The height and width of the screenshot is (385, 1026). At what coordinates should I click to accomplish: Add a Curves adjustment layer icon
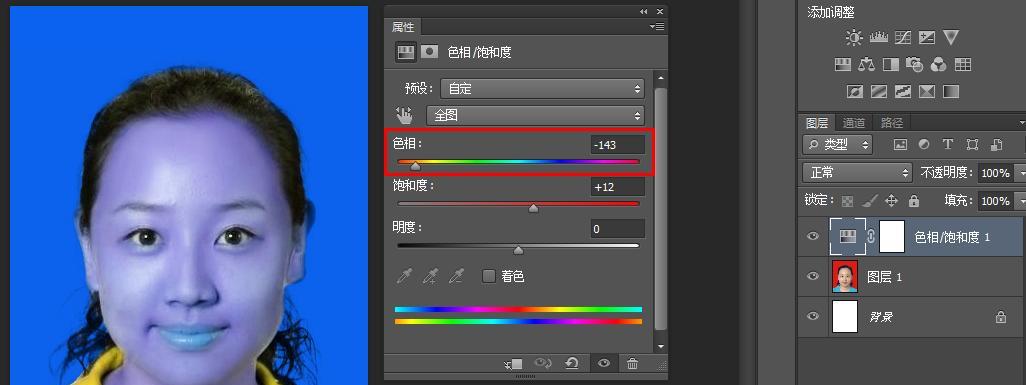(903, 37)
